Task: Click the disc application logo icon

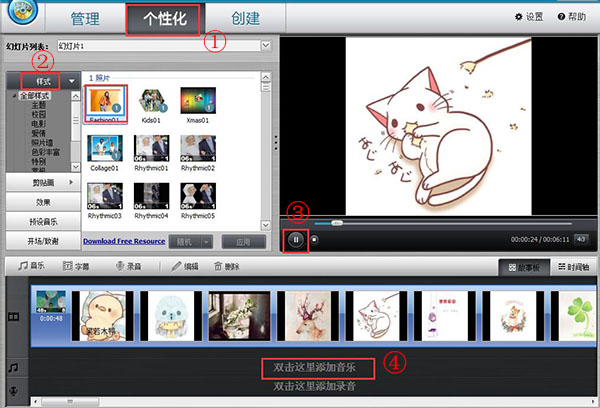Action: (x=23, y=11)
